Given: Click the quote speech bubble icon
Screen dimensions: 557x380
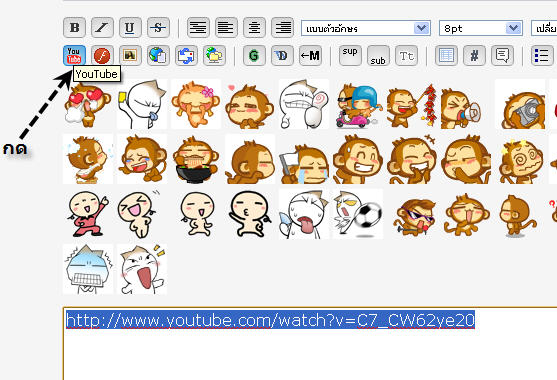Looking at the screenshot, I should click(502, 55).
